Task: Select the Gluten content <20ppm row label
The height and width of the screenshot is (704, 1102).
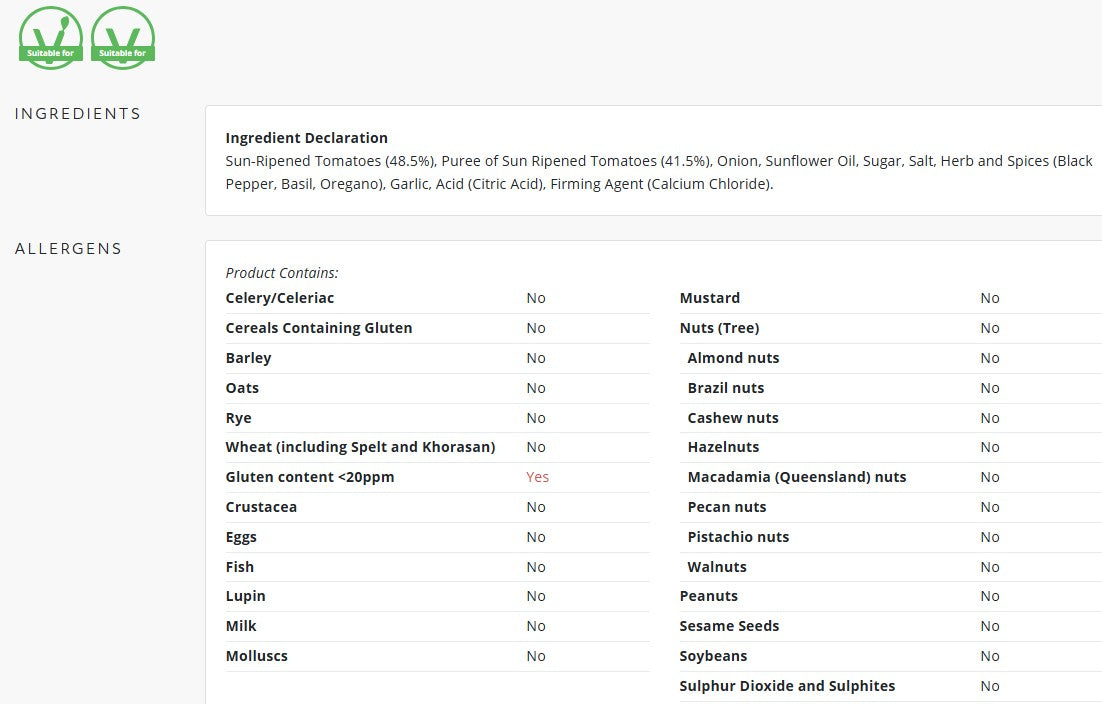Action: (310, 477)
